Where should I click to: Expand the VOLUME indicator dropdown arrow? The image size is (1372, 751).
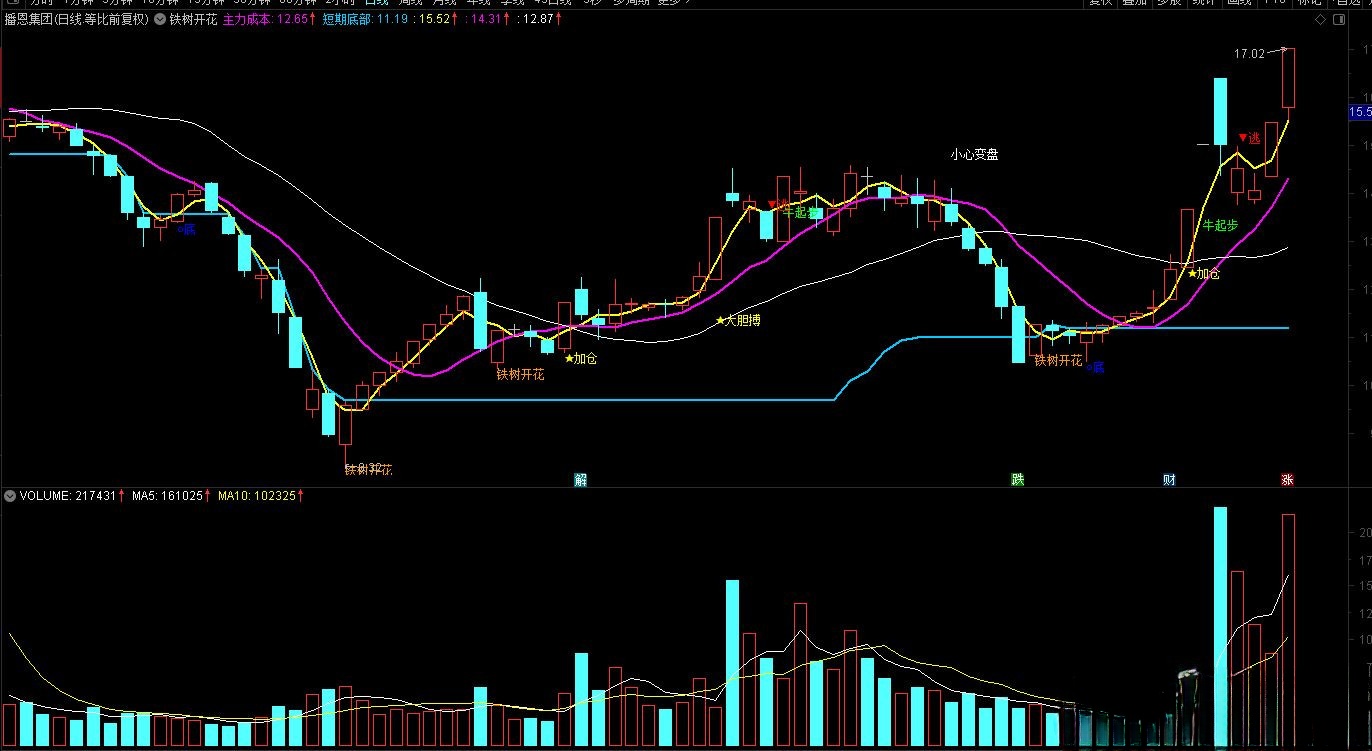coord(10,495)
